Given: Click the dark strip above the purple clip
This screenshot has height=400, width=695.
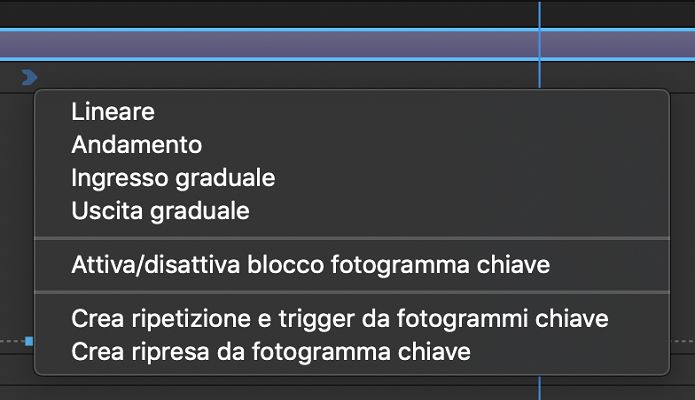Looking at the screenshot, I should (x=270, y=13).
